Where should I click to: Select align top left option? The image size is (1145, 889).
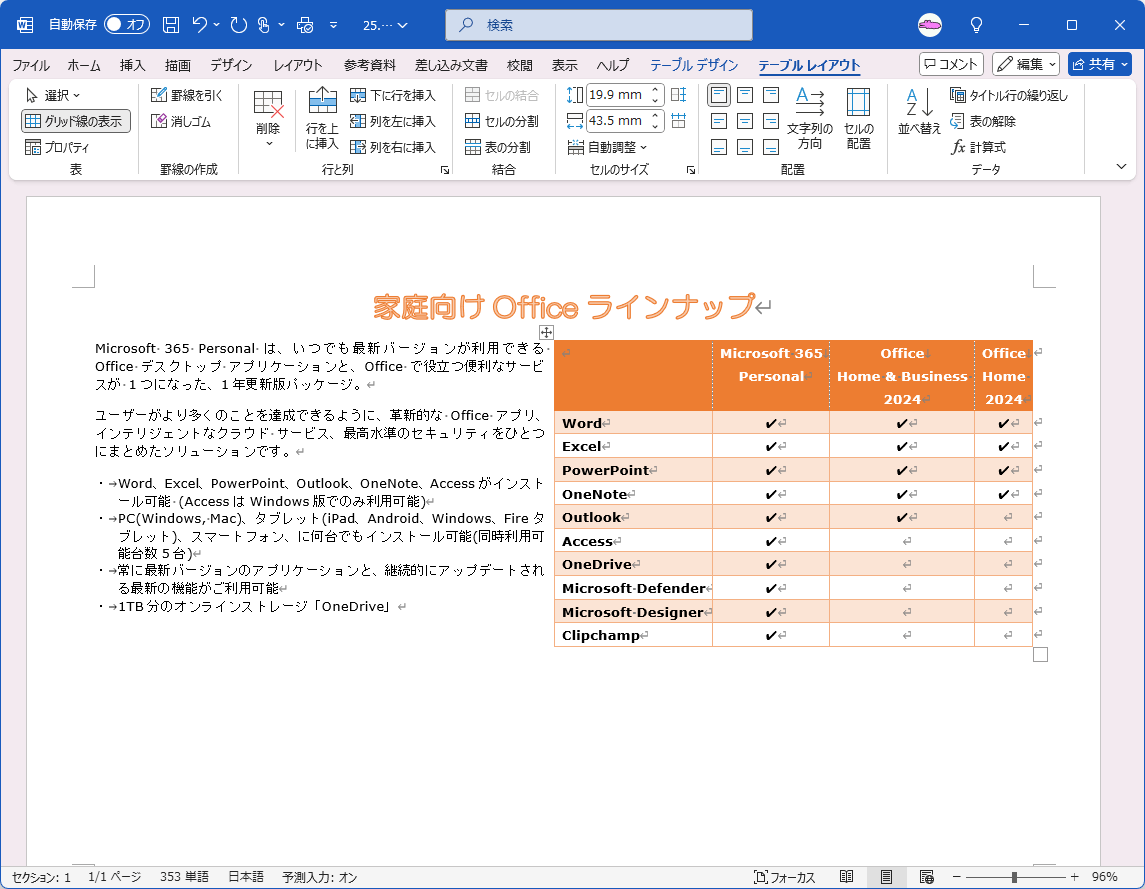point(719,95)
